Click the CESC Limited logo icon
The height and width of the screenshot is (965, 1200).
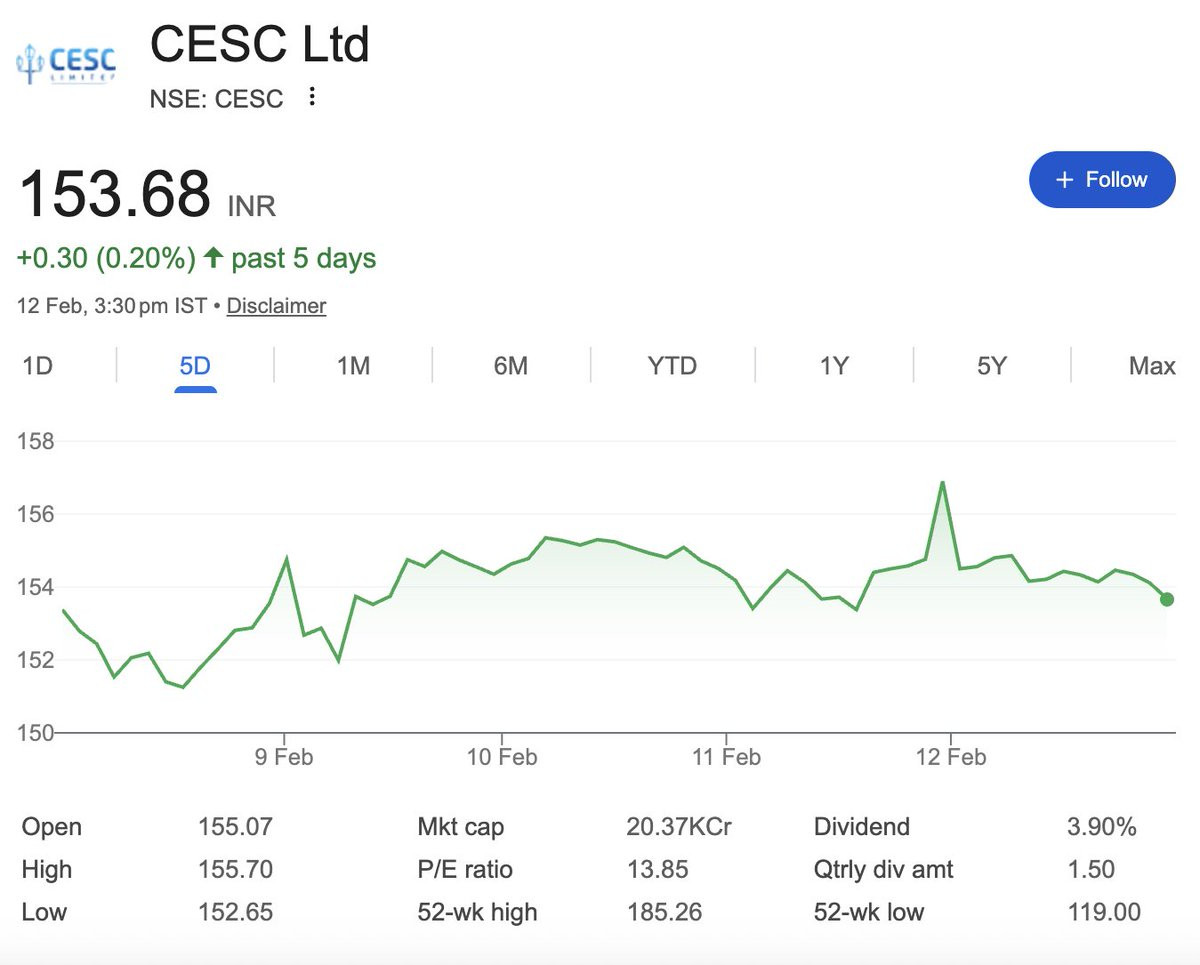click(67, 62)
